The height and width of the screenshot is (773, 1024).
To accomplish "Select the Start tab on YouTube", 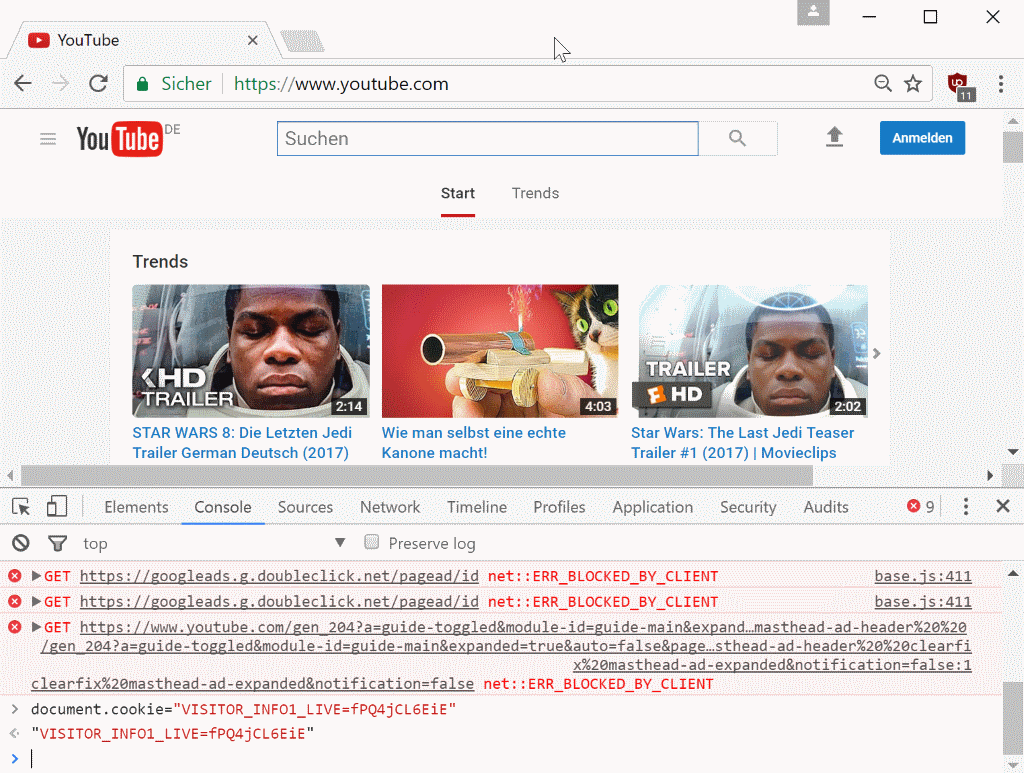I will click(458, 194).
